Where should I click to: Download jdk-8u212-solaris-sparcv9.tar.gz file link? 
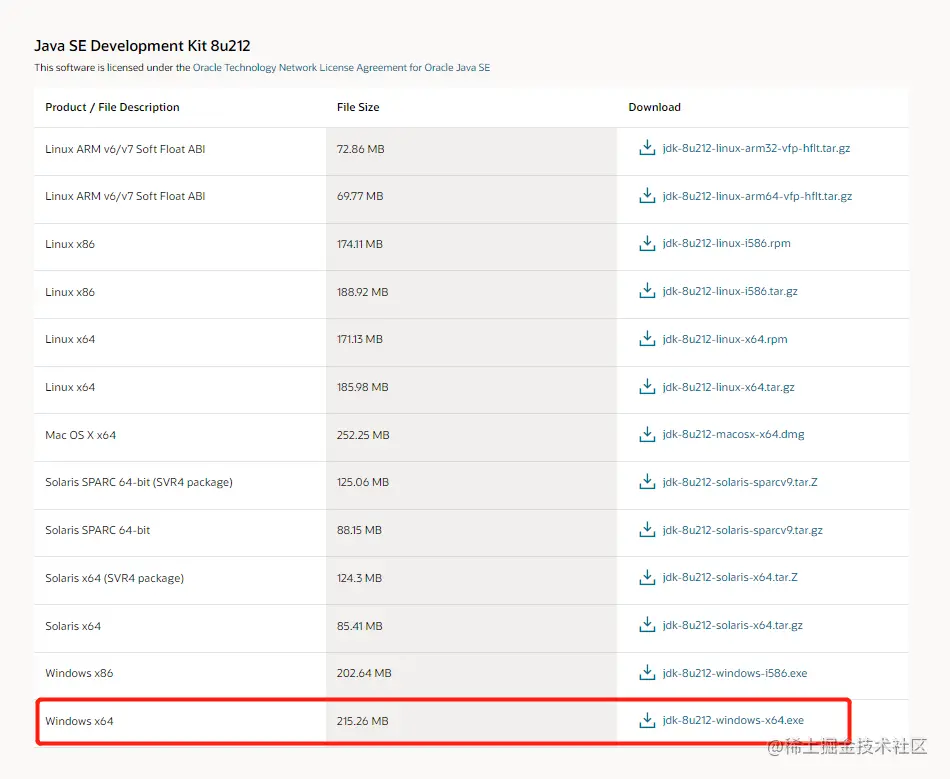pos(742,529)
